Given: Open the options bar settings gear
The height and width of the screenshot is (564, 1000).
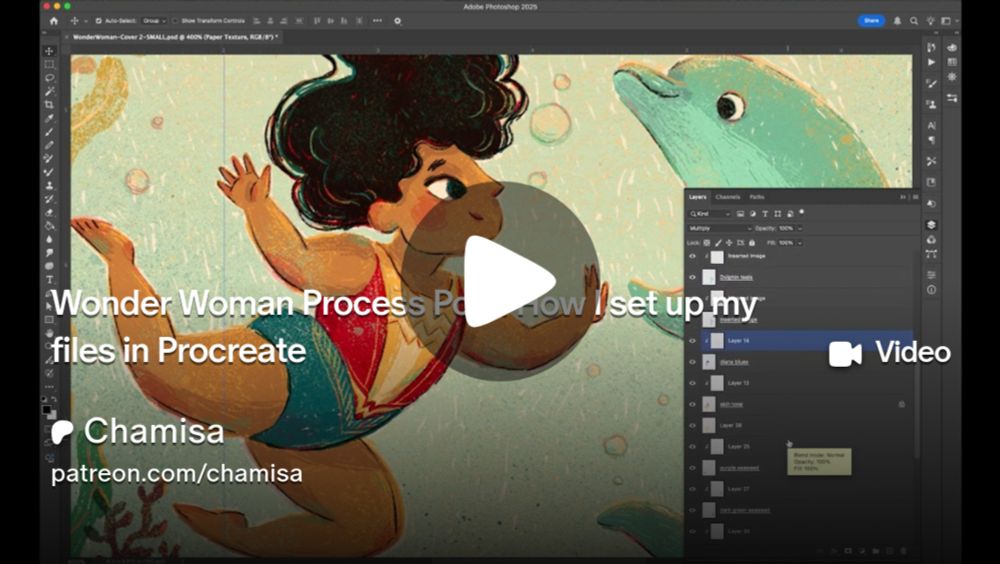Looking at the screenshot, I should coord(397,21).
